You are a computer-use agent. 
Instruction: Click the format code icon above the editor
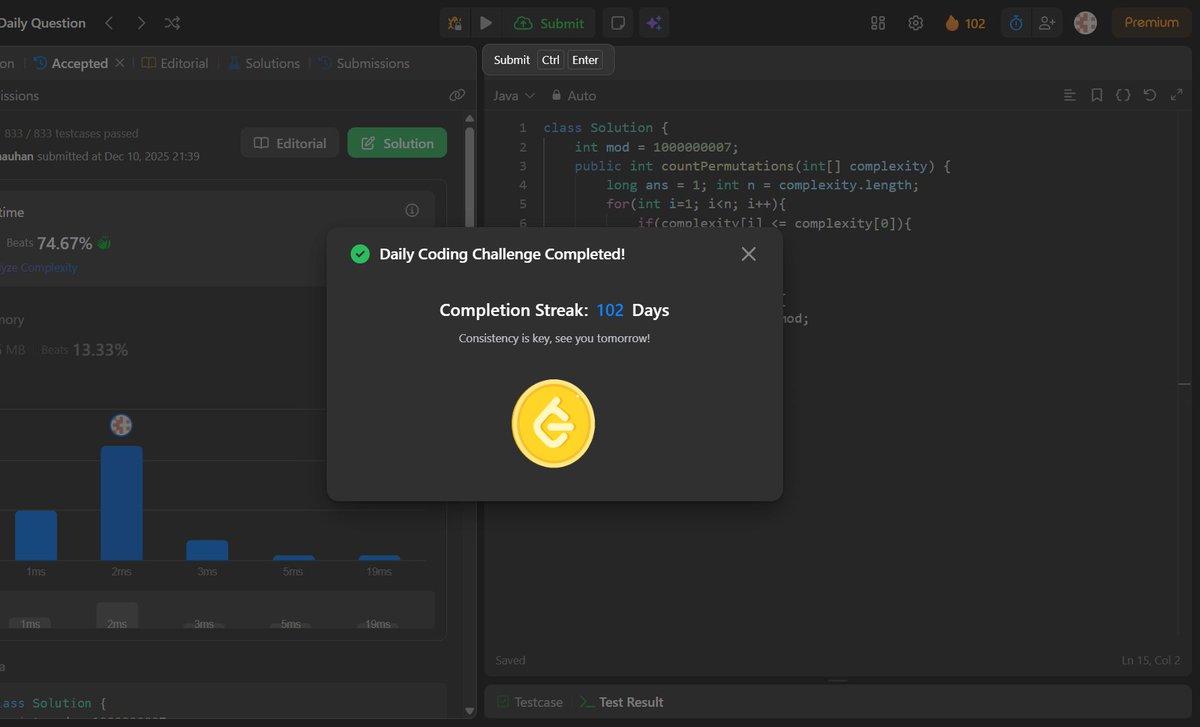[x=1070, y=95]
